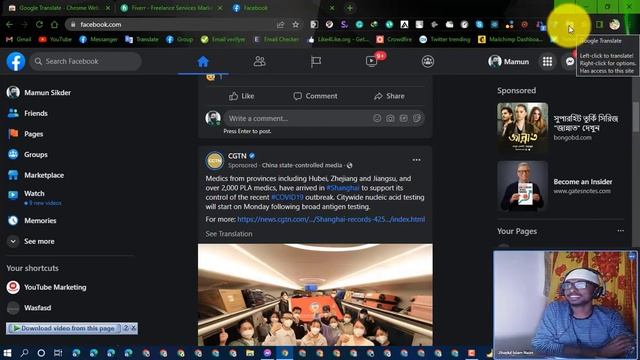Open Email Checker bookmark
Viewport: 640px width, 360px height.
(x=277, y=39)
